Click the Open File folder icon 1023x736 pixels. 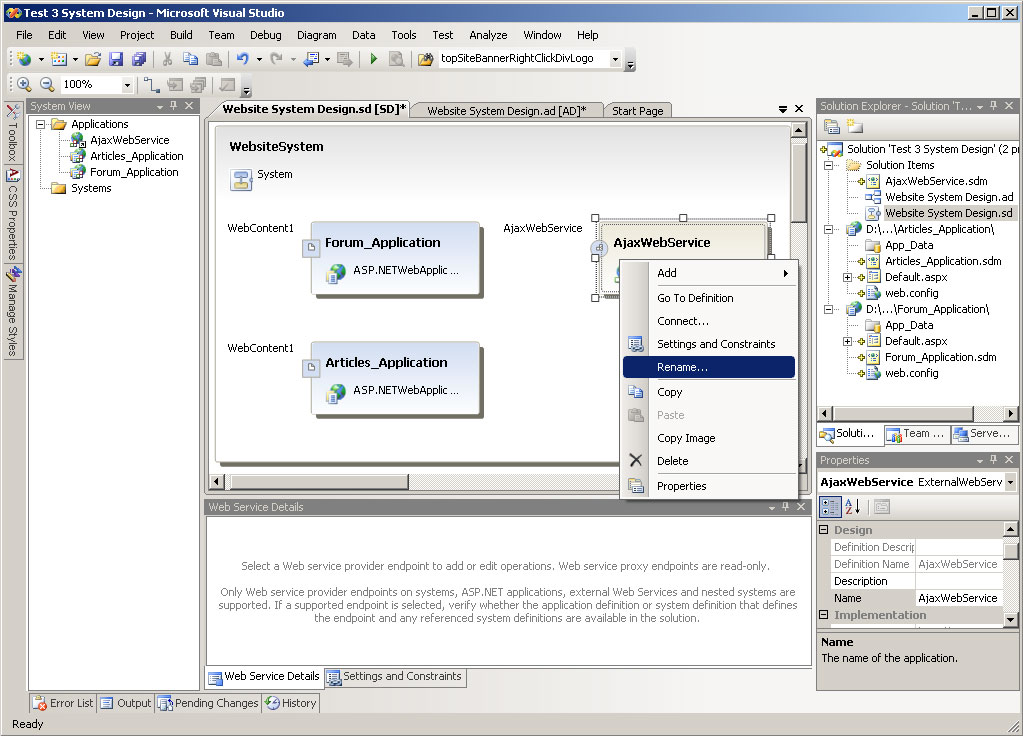93,59
